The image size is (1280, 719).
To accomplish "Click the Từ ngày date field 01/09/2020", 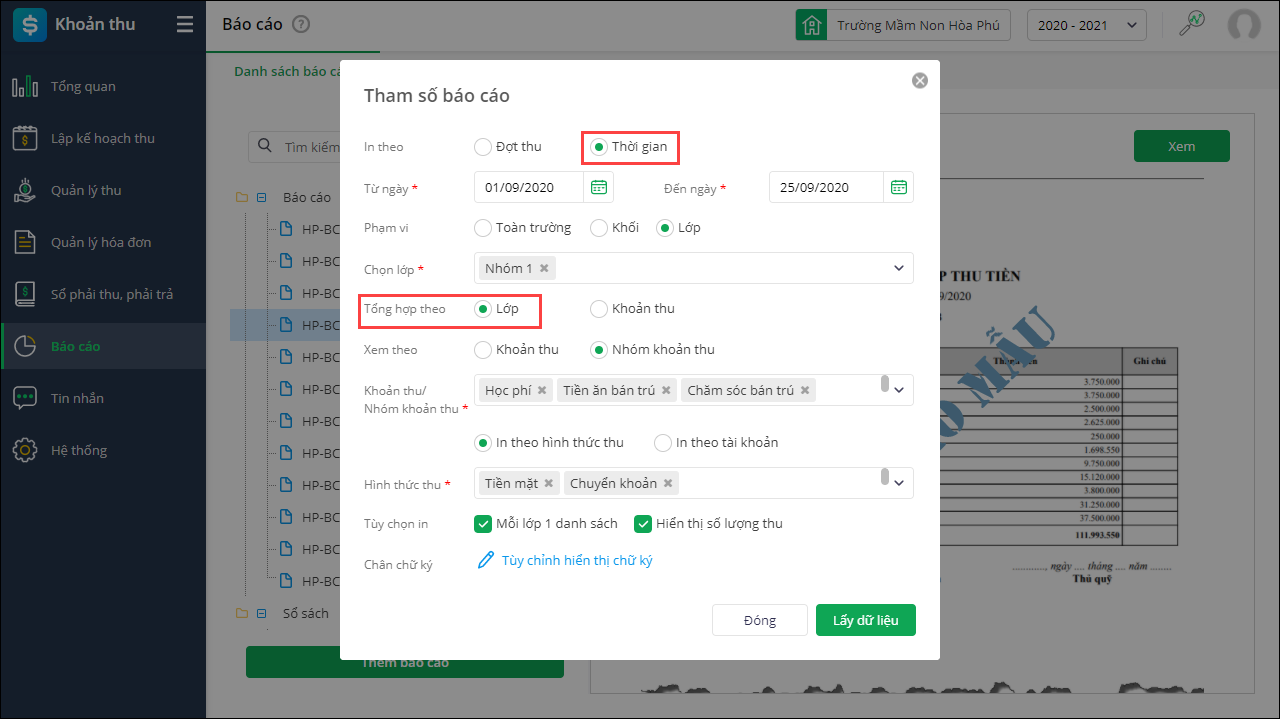I will click(529, 187).
